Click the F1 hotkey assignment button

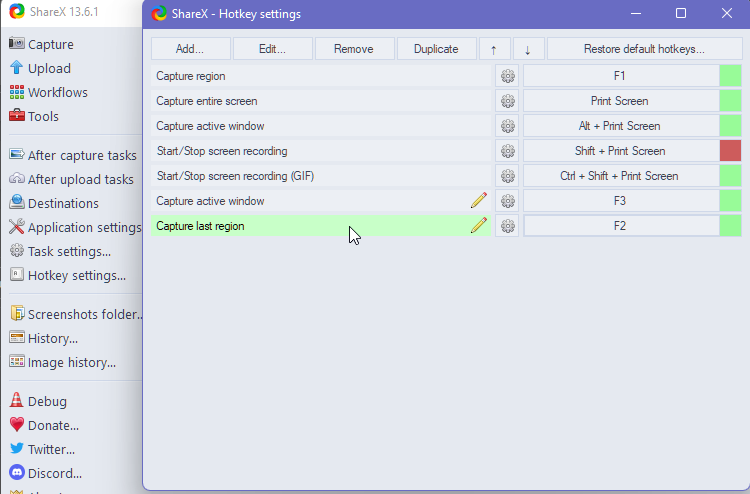[620, 76]
